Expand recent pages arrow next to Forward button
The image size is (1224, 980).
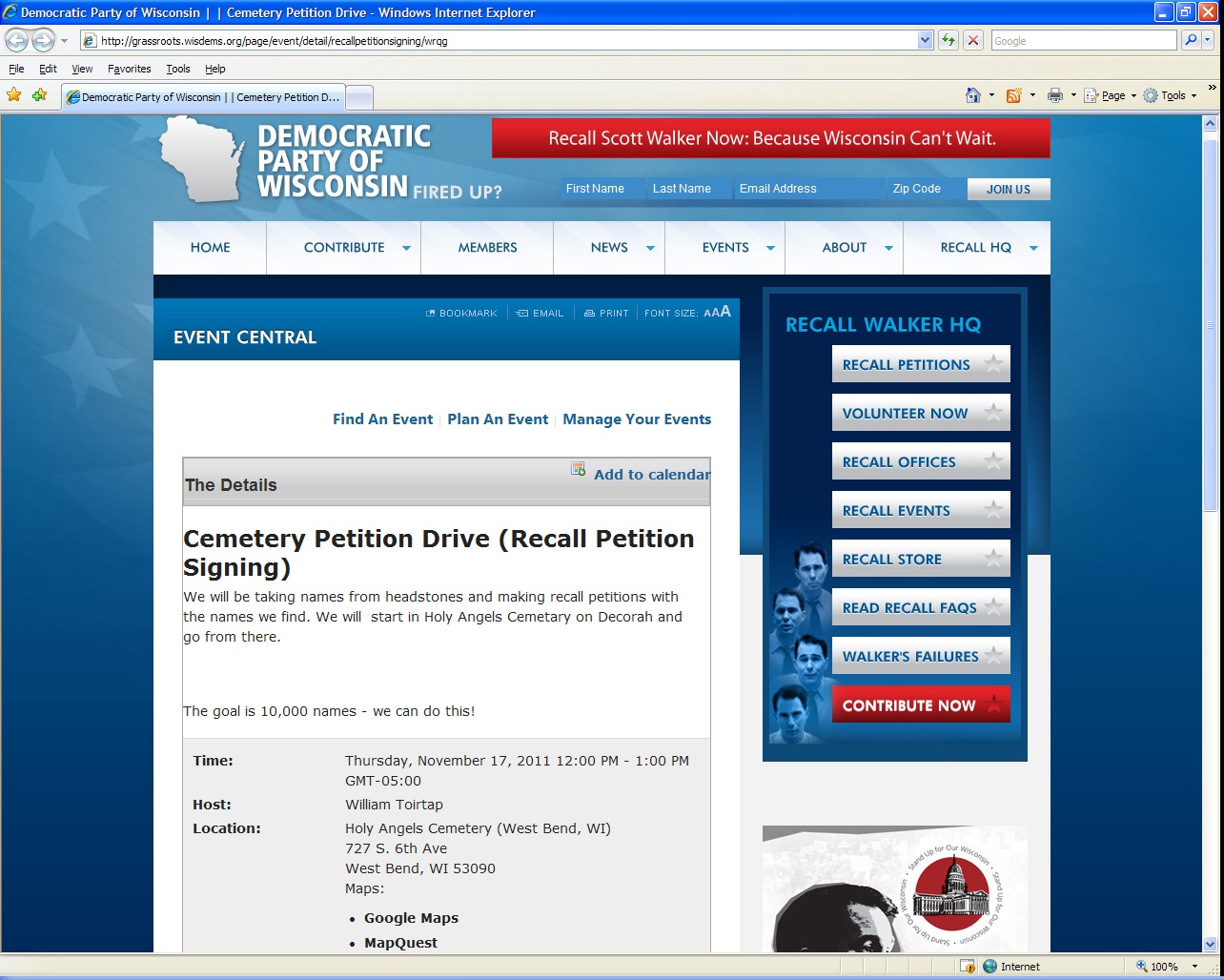64,41
